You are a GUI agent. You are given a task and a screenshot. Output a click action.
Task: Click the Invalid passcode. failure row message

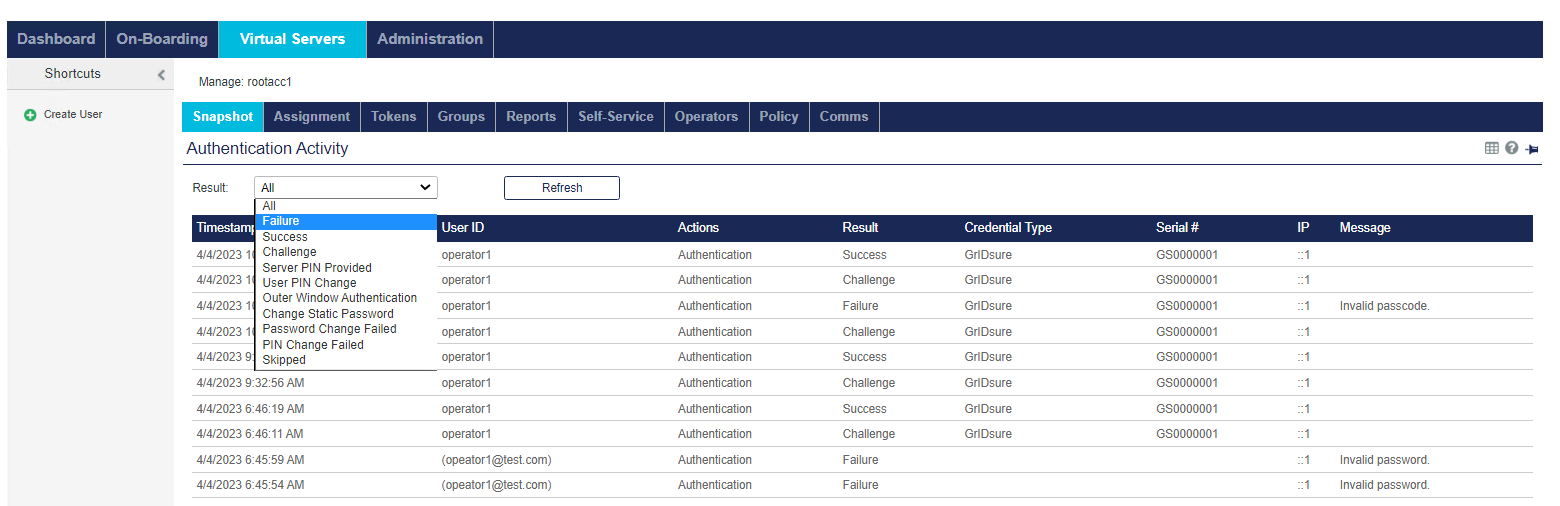(x=1384, y=306)
